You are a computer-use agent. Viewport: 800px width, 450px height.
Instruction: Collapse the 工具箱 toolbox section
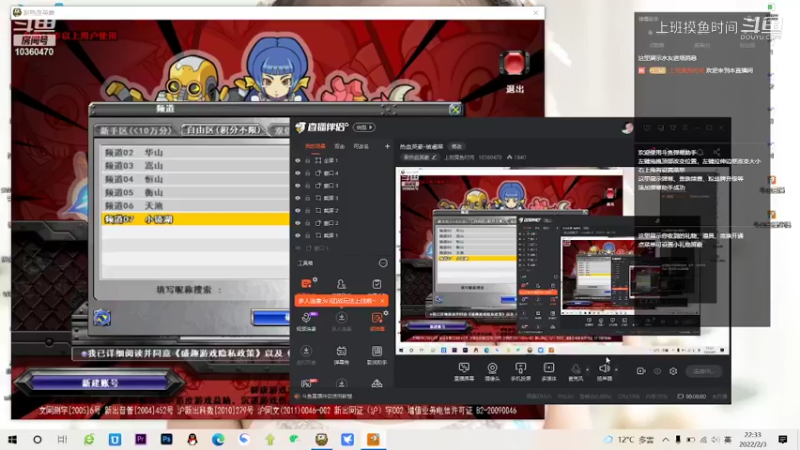(x=383, y=263)
